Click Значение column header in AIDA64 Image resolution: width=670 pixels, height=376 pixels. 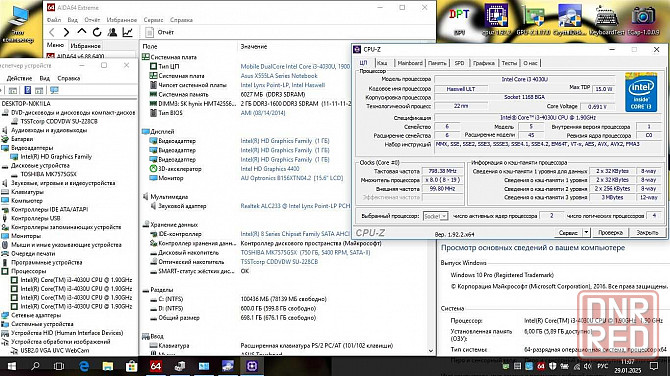pyautogui.click(x=254, y=46)
